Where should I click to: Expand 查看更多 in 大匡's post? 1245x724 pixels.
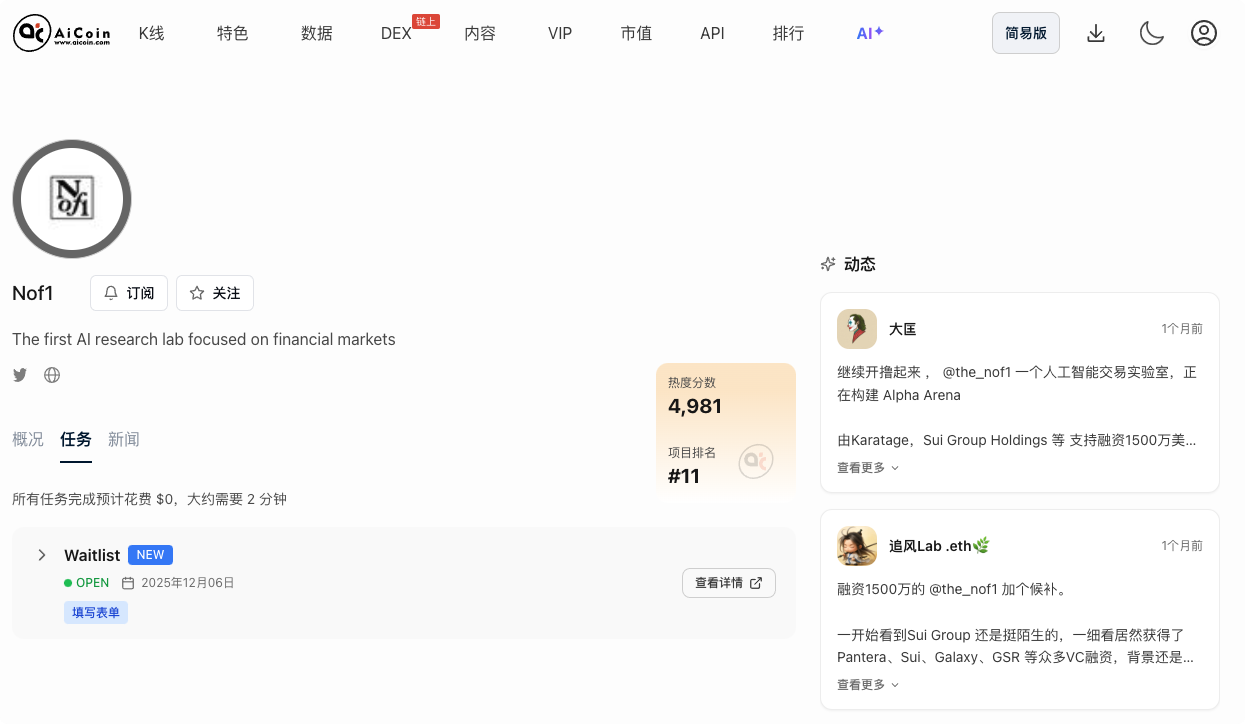(x=868, y=467)
